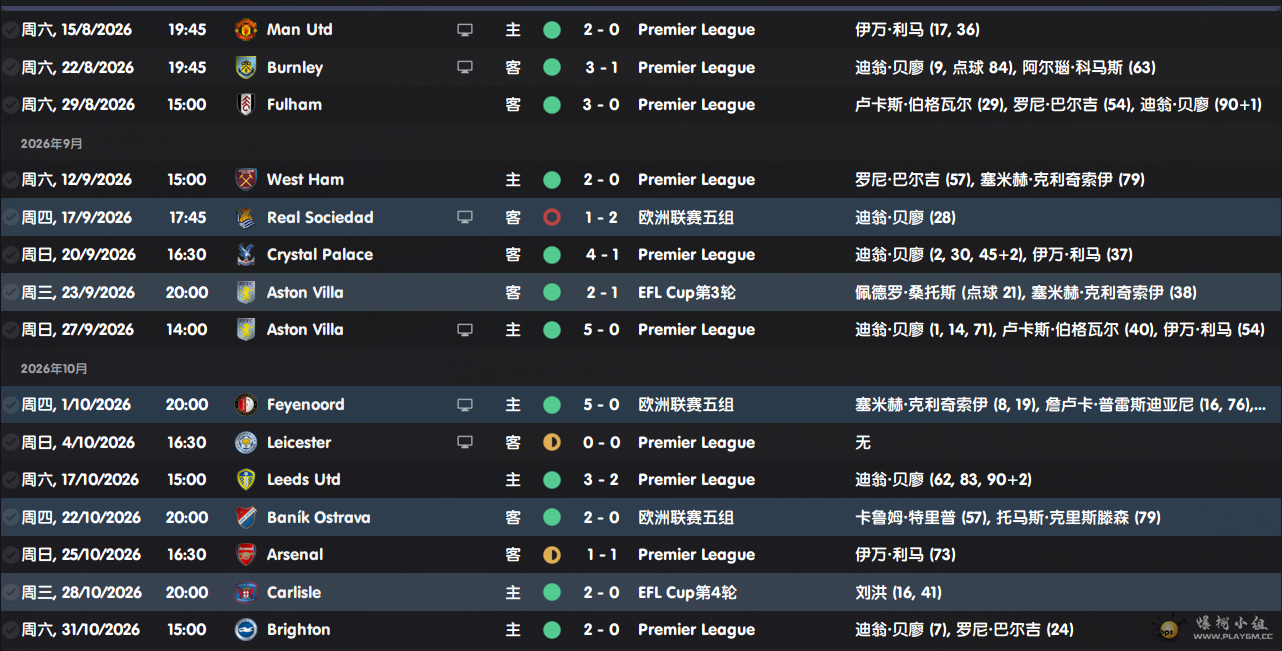Screen dimensions: 1282x651
Task: Select the red loss indicator for Real Sociedad
Action: tap(552, 217)
